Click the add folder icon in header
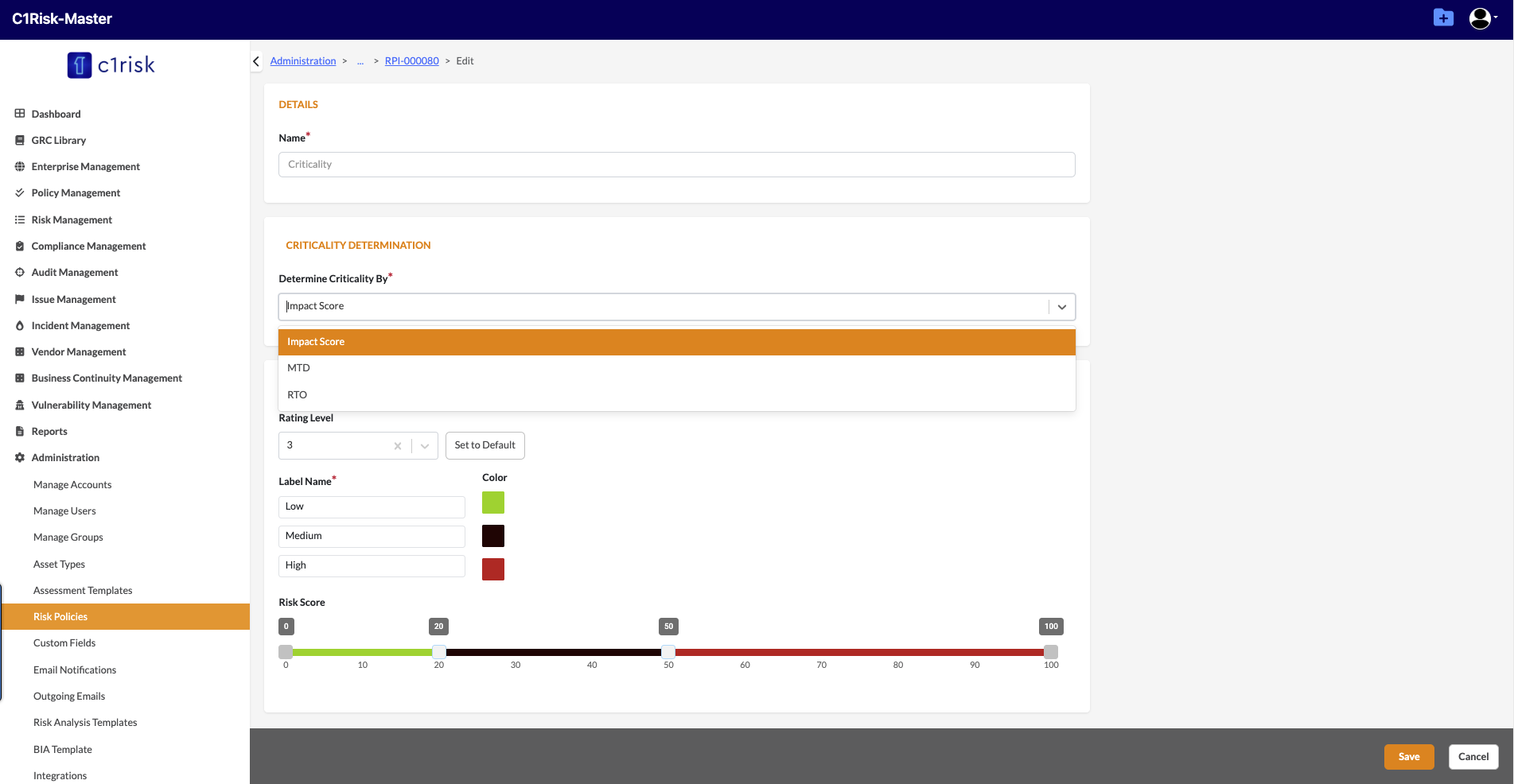The width and height of the screenshot is (1514, 784). 1443,17
